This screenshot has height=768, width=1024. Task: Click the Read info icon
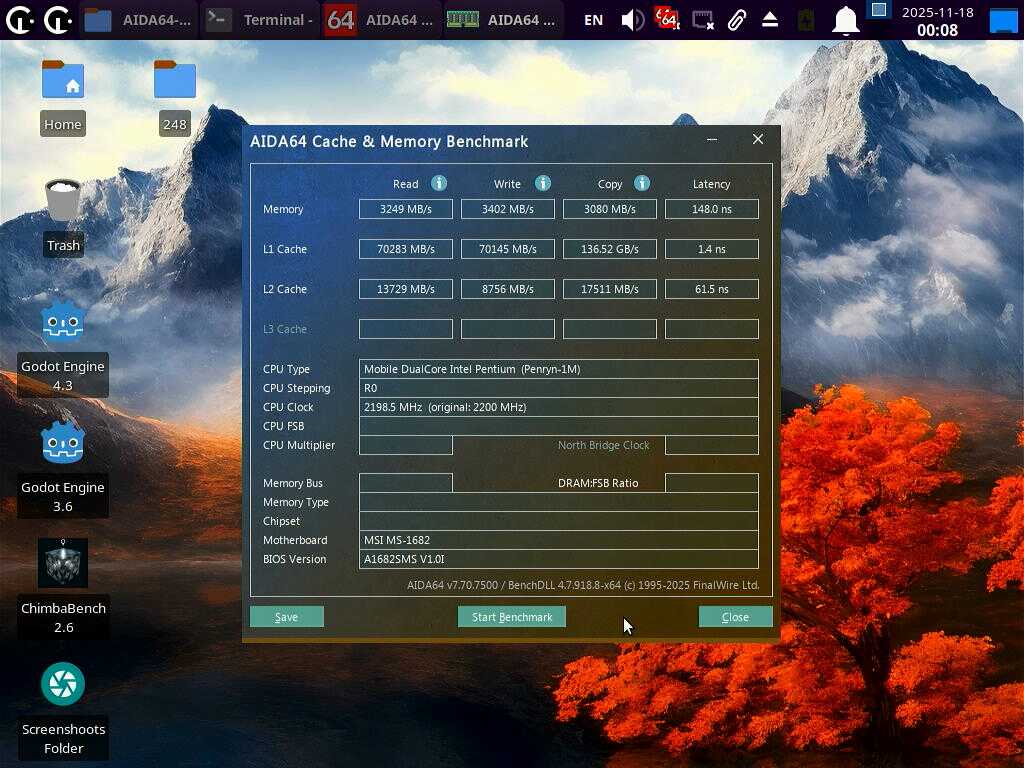[439, 183]
